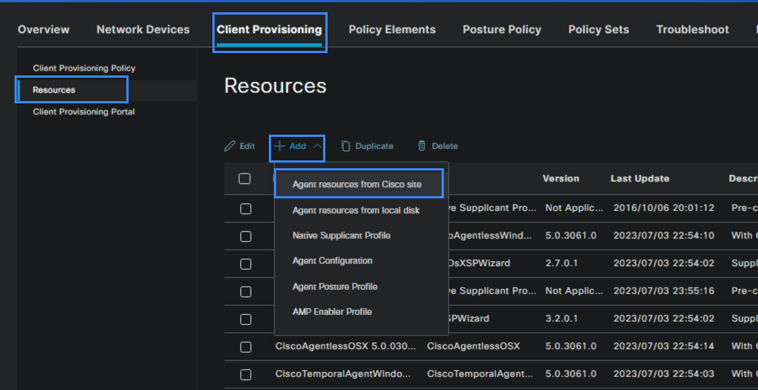The image size is (758, 390).
Task: Click the 2023/07/03 22:54:03 date cell
Action: pos(664,374)
